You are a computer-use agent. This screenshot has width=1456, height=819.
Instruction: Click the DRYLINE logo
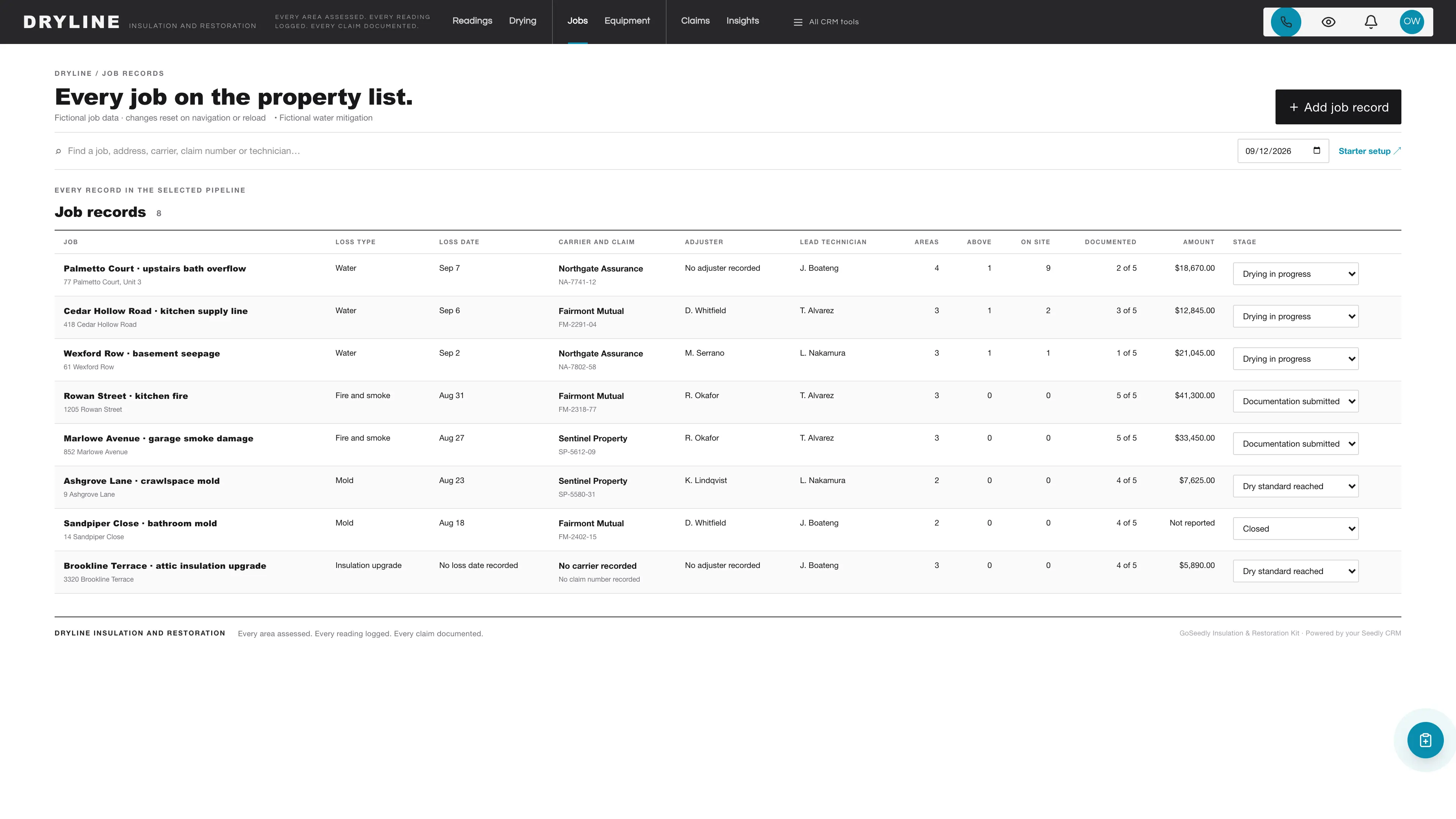71,22
